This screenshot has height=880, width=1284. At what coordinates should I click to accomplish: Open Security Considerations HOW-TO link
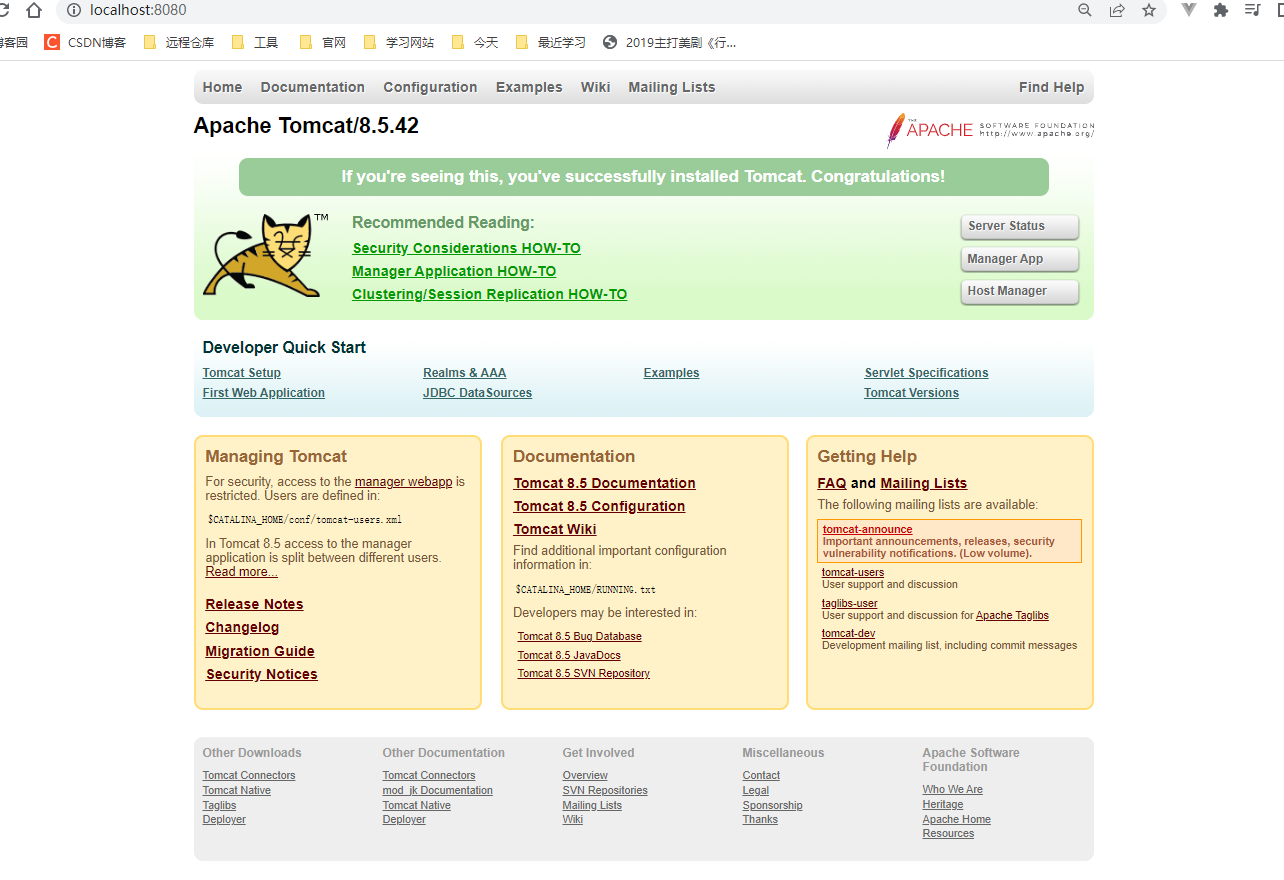click(466, 248)
